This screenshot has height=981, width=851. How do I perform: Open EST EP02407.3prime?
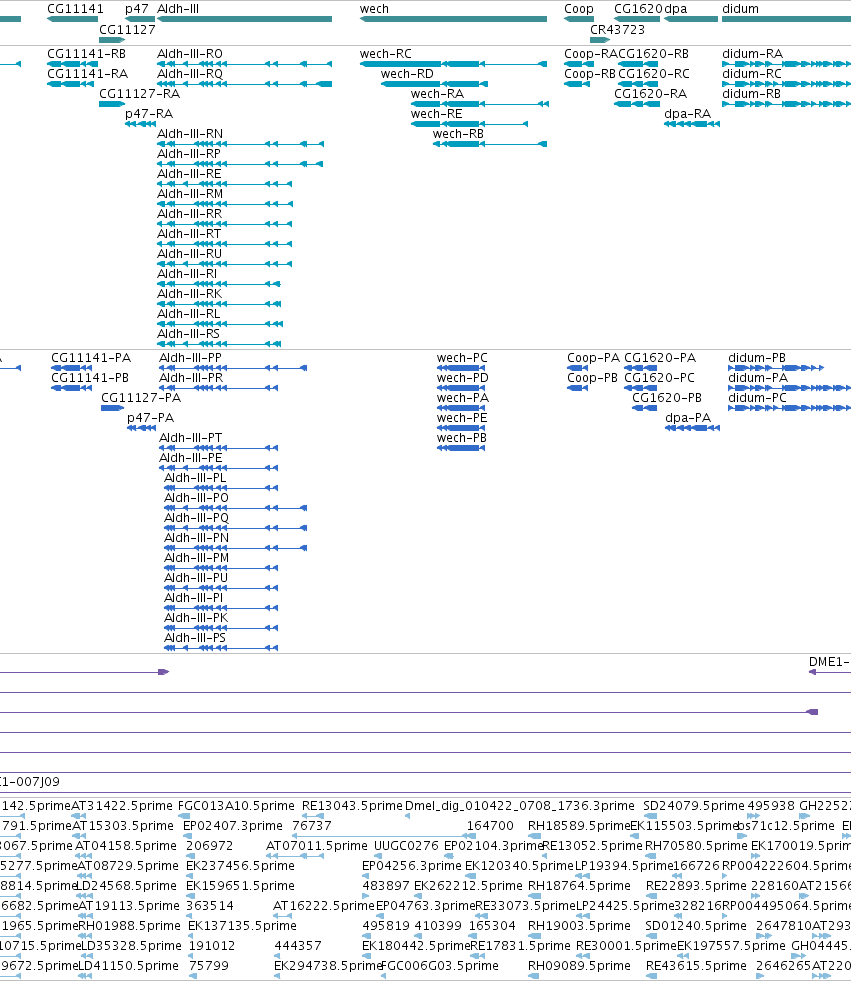pos(233,826)
